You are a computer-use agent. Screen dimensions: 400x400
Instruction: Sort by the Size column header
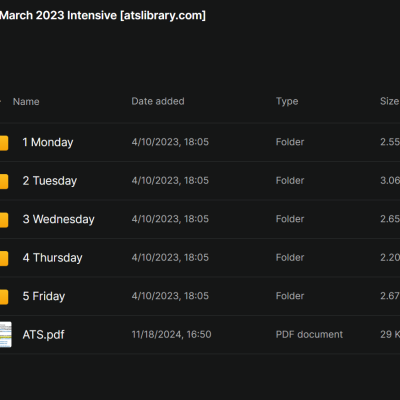(390, 101)
